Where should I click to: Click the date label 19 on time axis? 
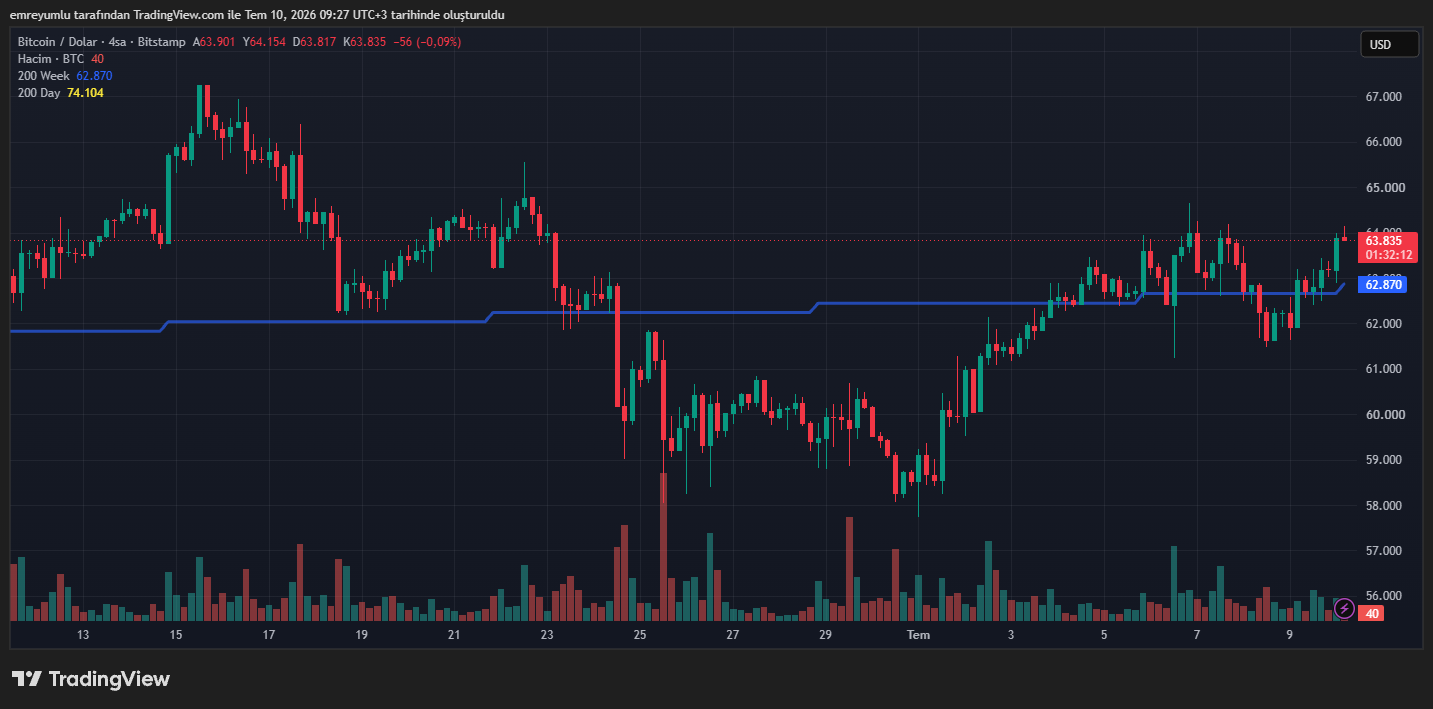pos(361,635)
